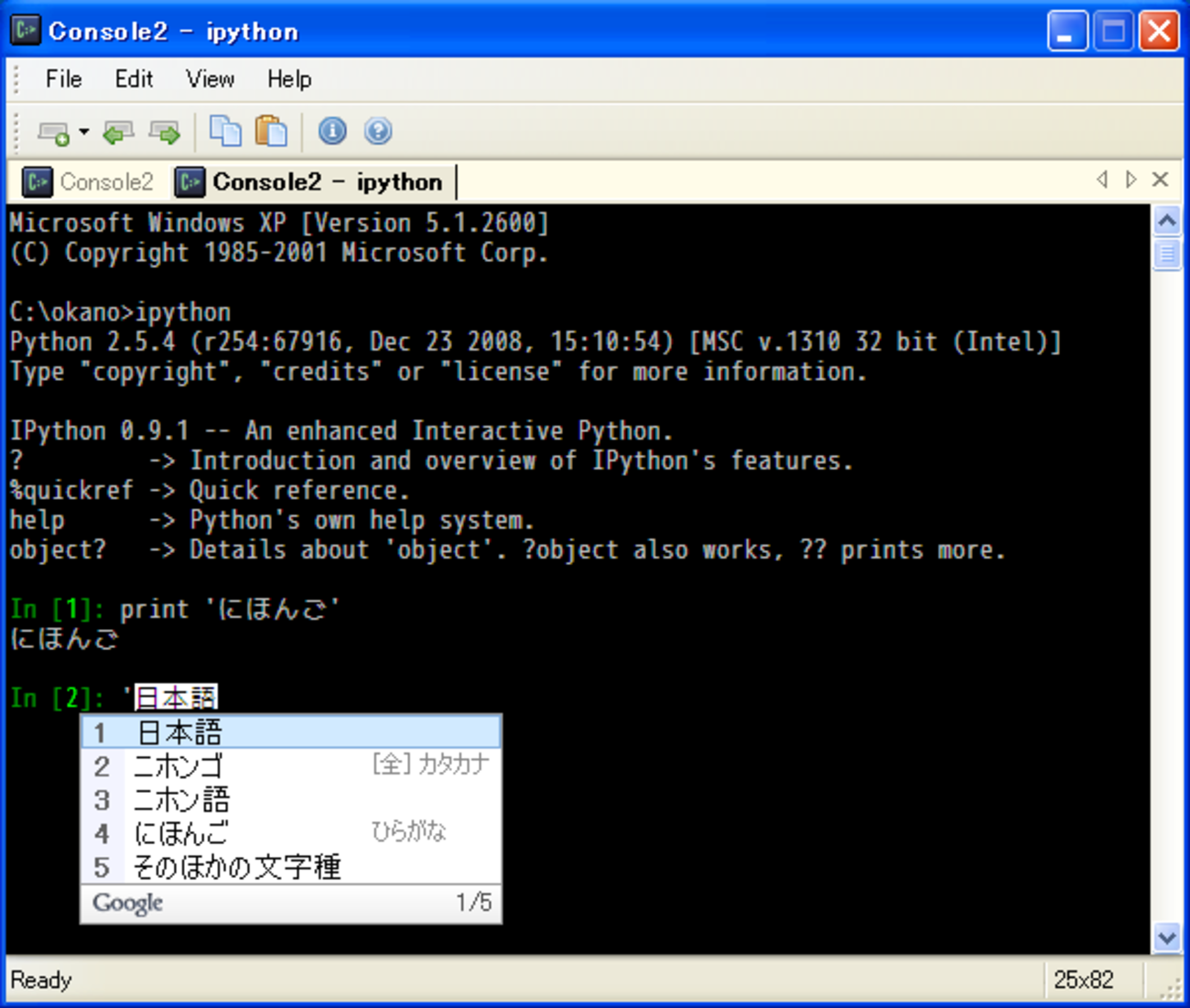Choose IME candidate 3 ニホン語
Screen dimensions: 1190x1008
tap(291, 799)
